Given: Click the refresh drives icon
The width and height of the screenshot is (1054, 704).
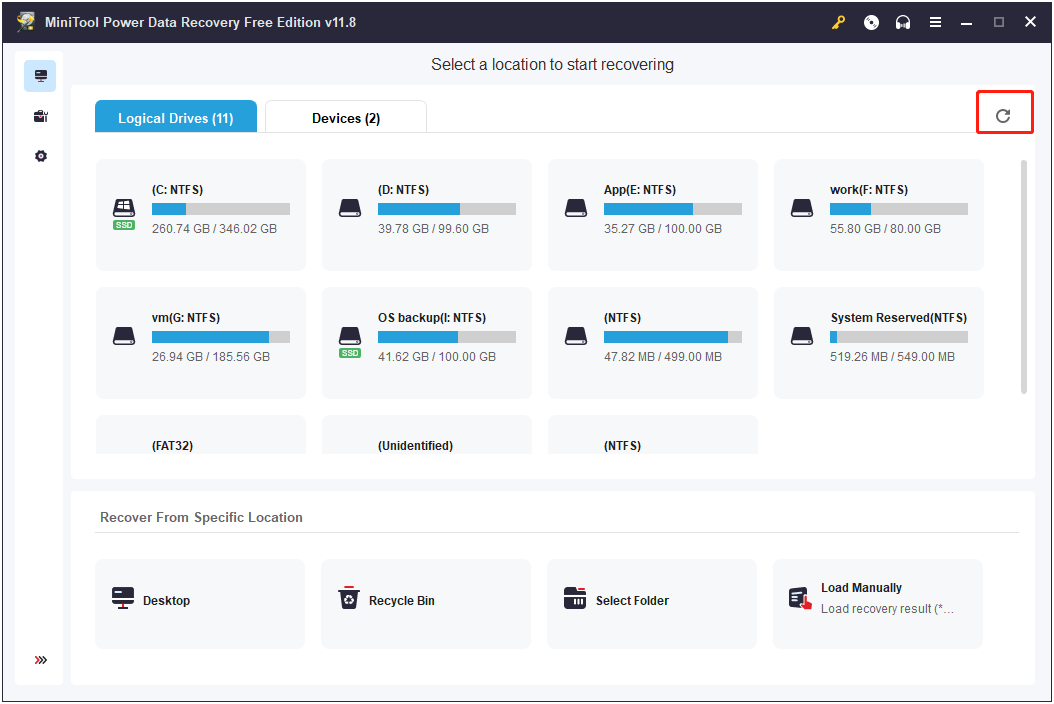Looking at the screenshot, I should 1003,116.
